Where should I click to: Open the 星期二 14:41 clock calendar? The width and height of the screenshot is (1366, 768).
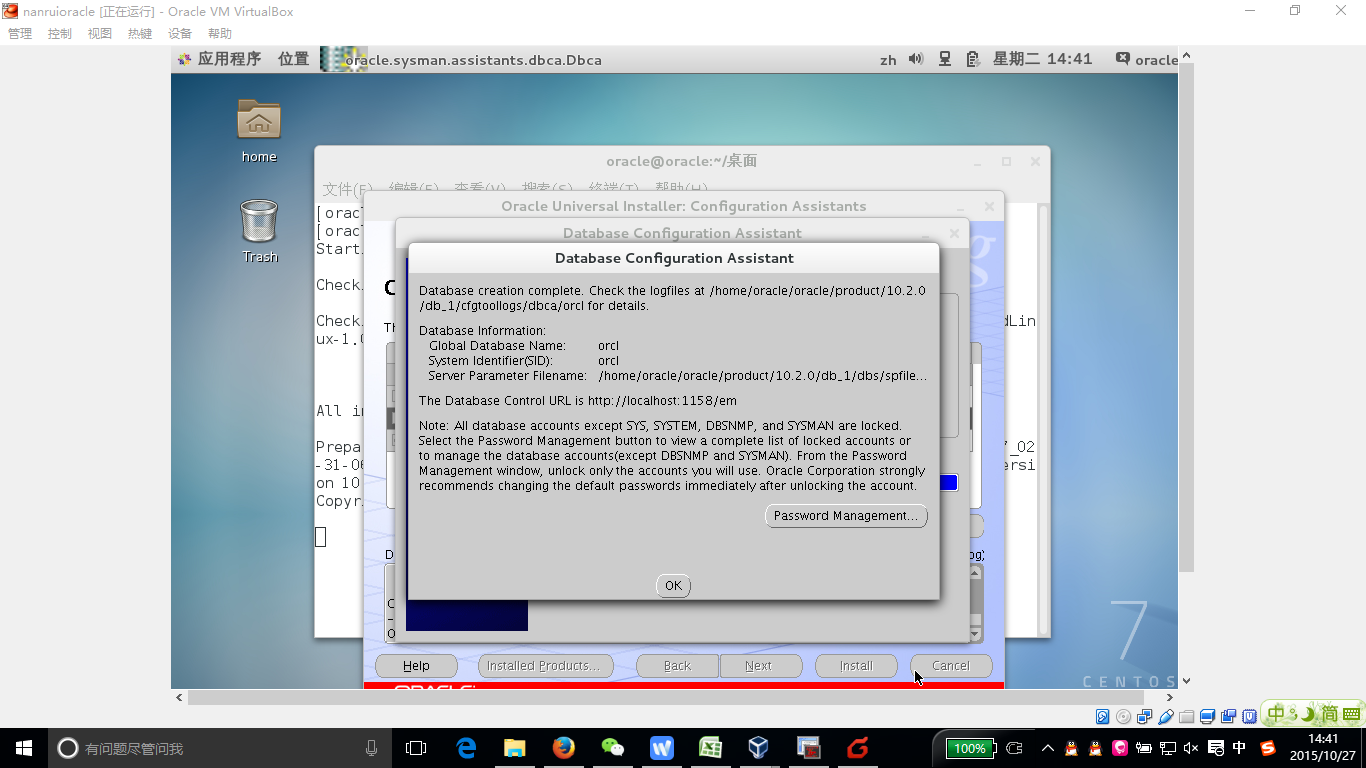(x=1042, y=59)
